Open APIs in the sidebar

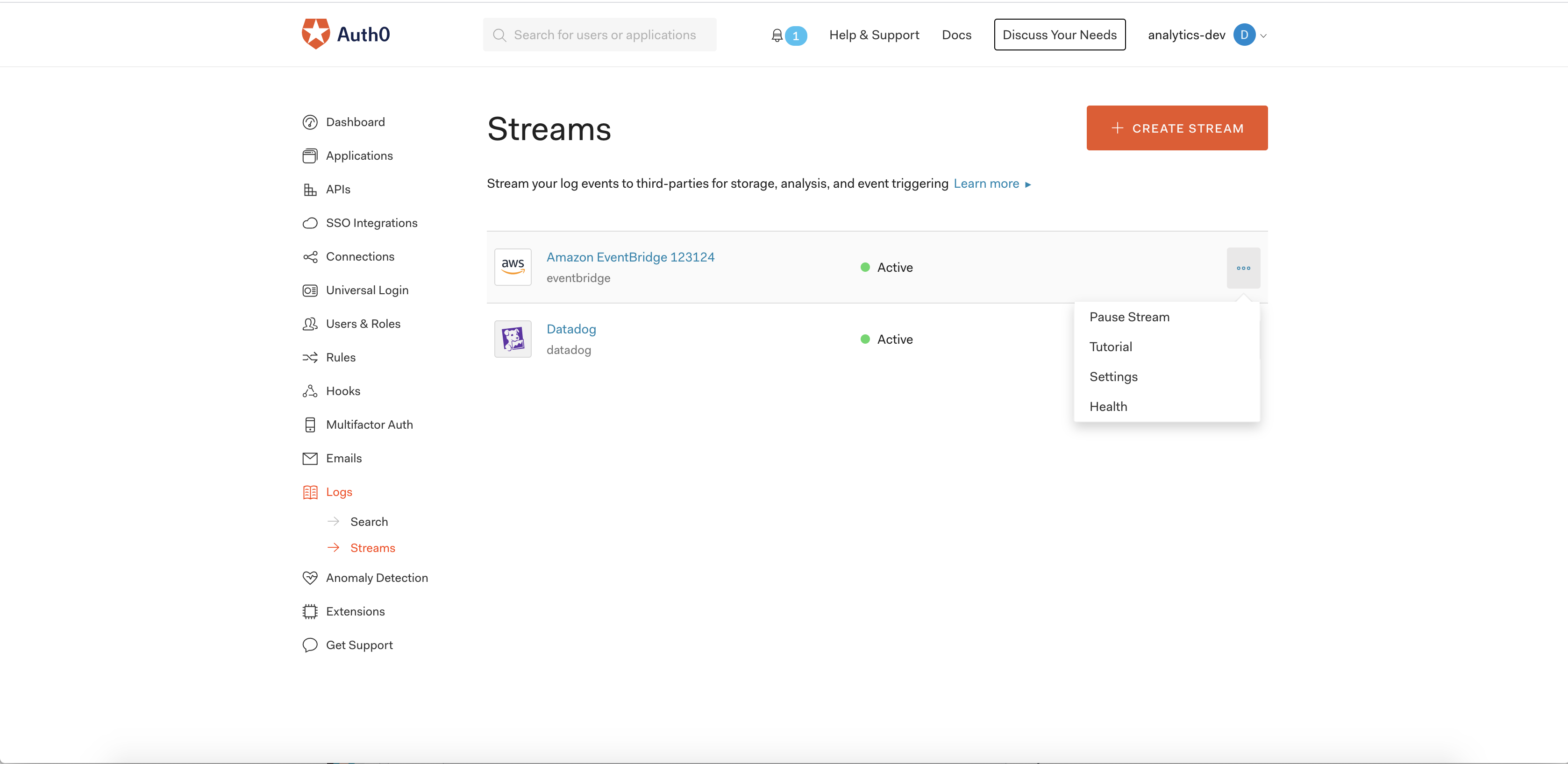coord(338,190)
